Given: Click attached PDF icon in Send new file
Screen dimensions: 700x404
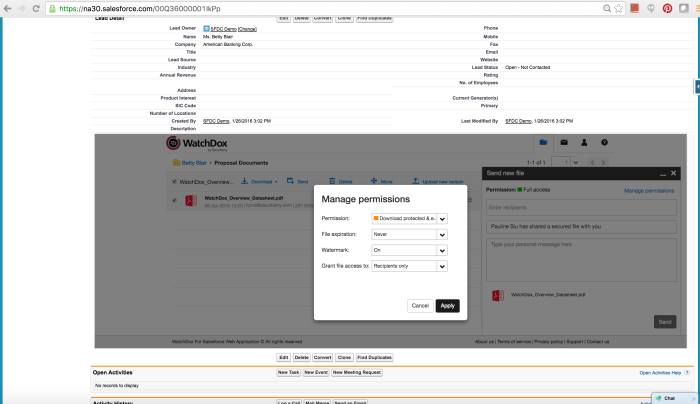Looking at the screenshot, I should (x=498, y=295).
